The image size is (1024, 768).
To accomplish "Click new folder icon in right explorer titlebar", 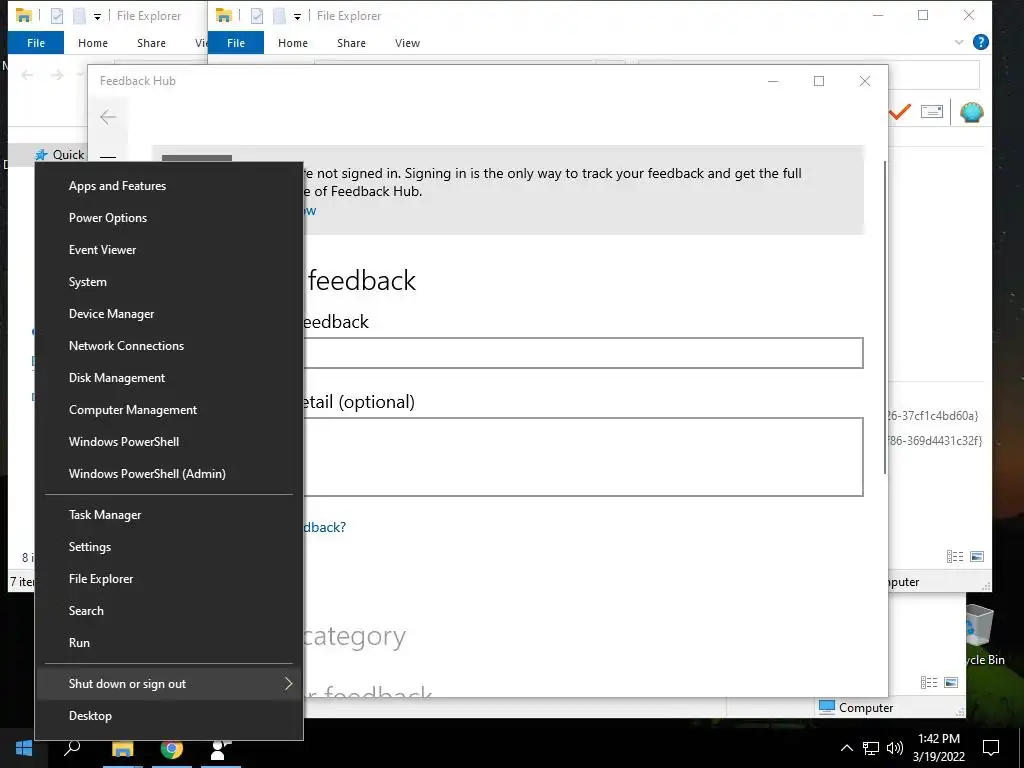I will [x=279, y=16].
